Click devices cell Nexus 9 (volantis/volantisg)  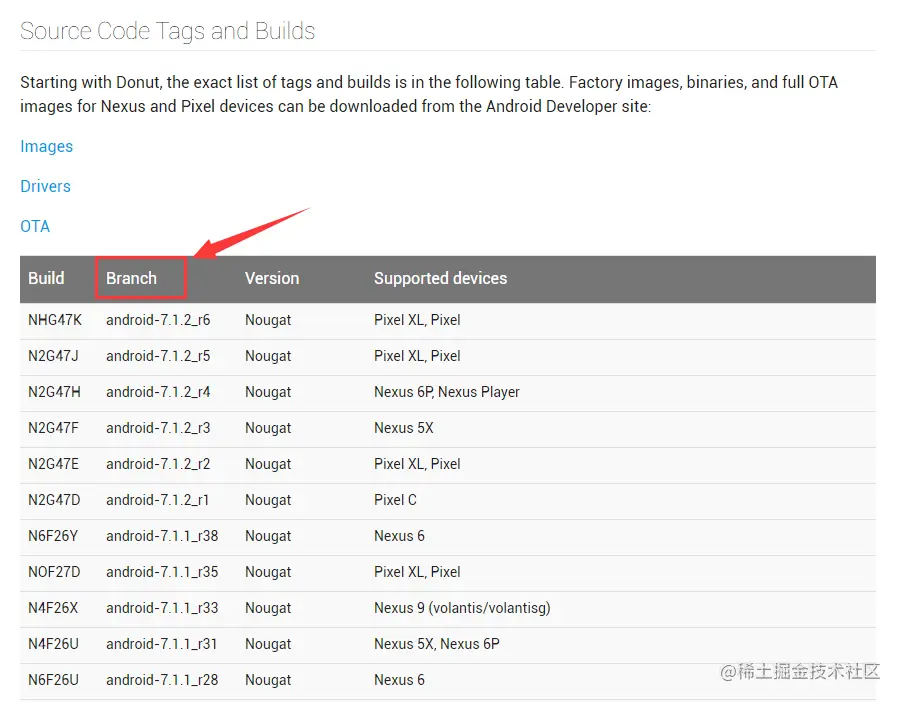[462, 608]
